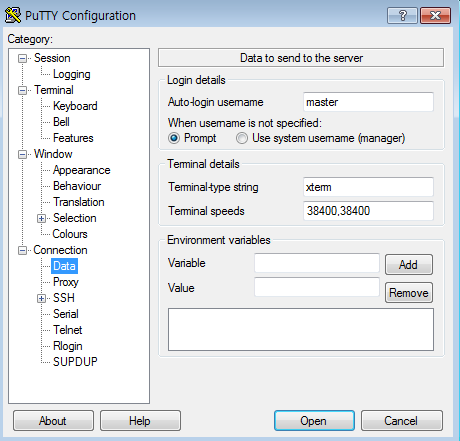Collapse the Session tree node
Screen dimensions: 460x441
22,58
